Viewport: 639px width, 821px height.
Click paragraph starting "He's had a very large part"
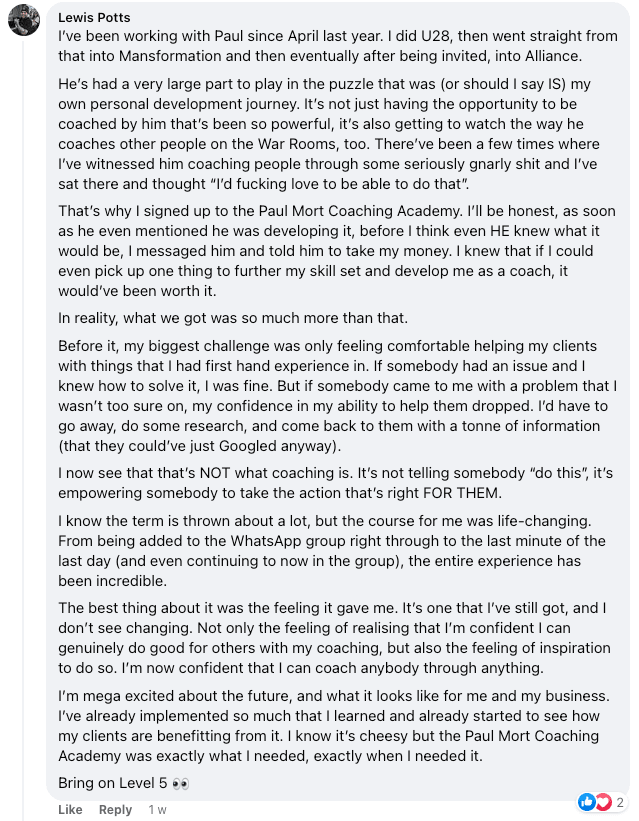(329, 134)
